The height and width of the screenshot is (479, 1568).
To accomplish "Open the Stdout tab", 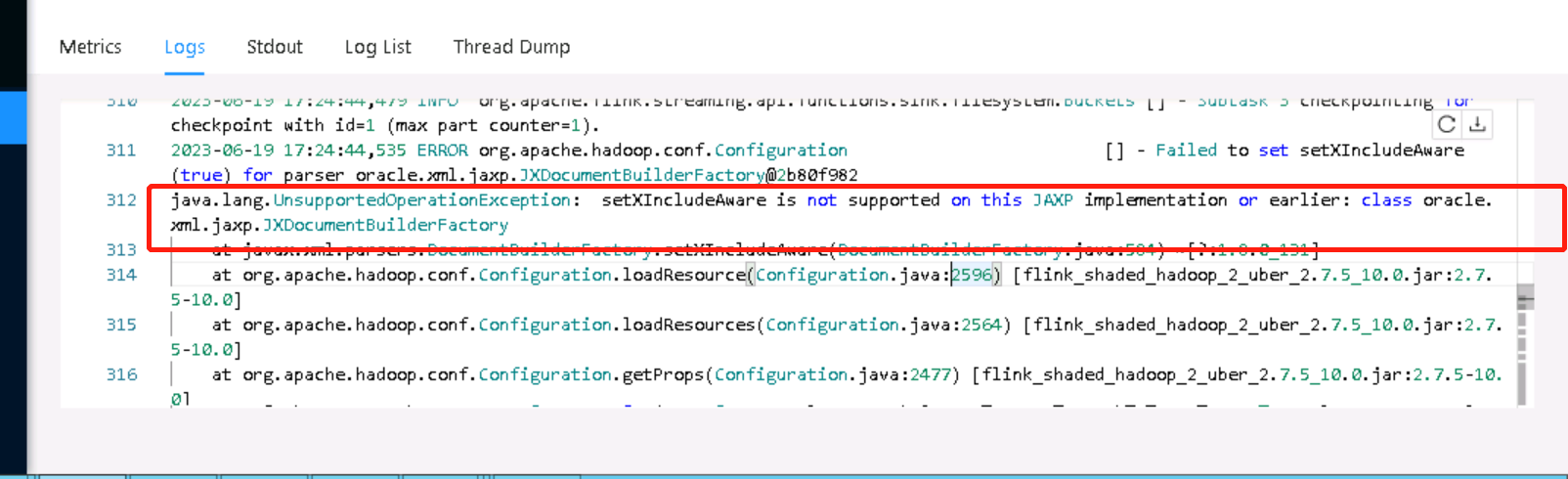I will coord(275,47).
